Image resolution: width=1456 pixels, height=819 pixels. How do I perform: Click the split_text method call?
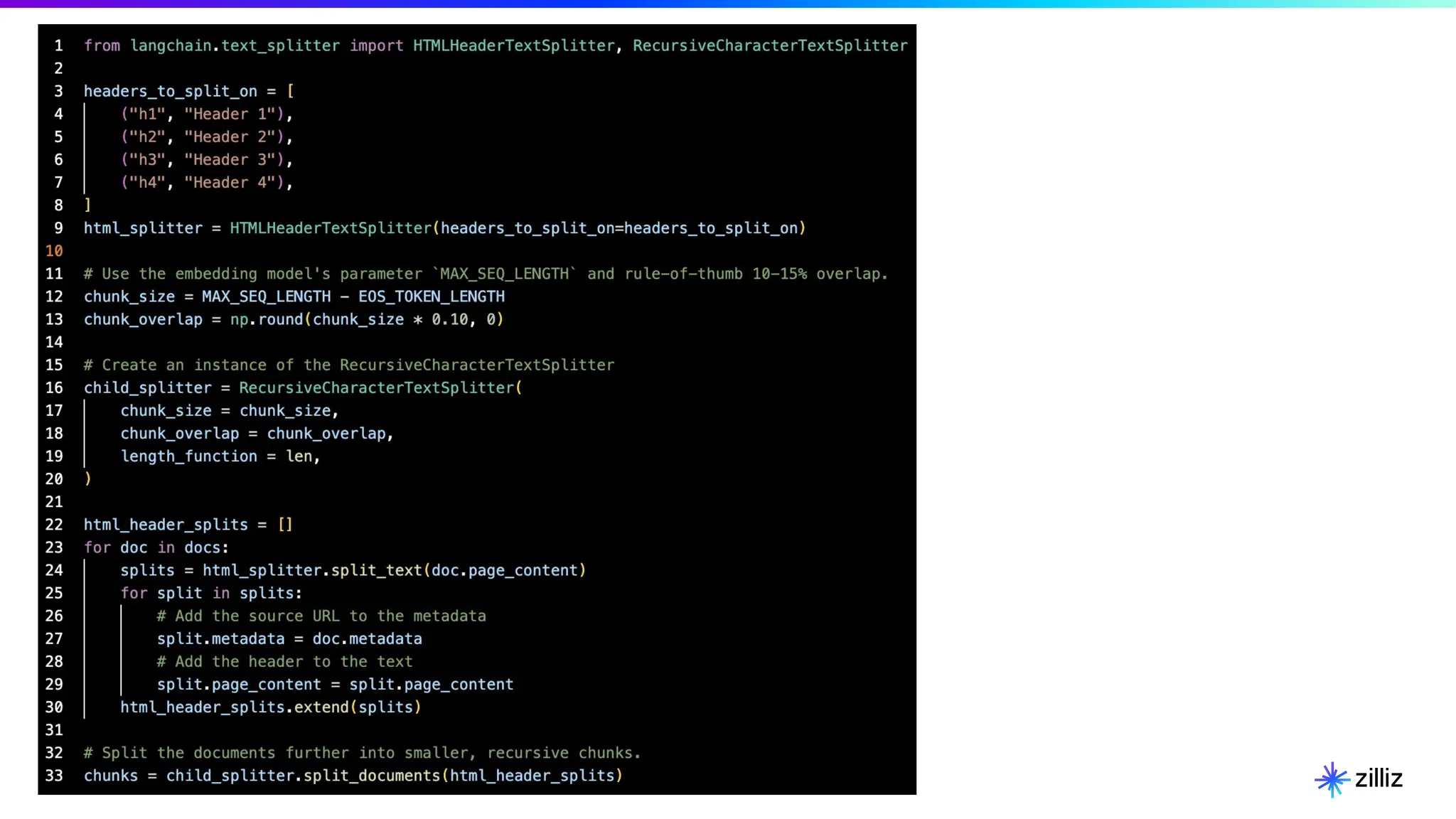tap(376, 570)
